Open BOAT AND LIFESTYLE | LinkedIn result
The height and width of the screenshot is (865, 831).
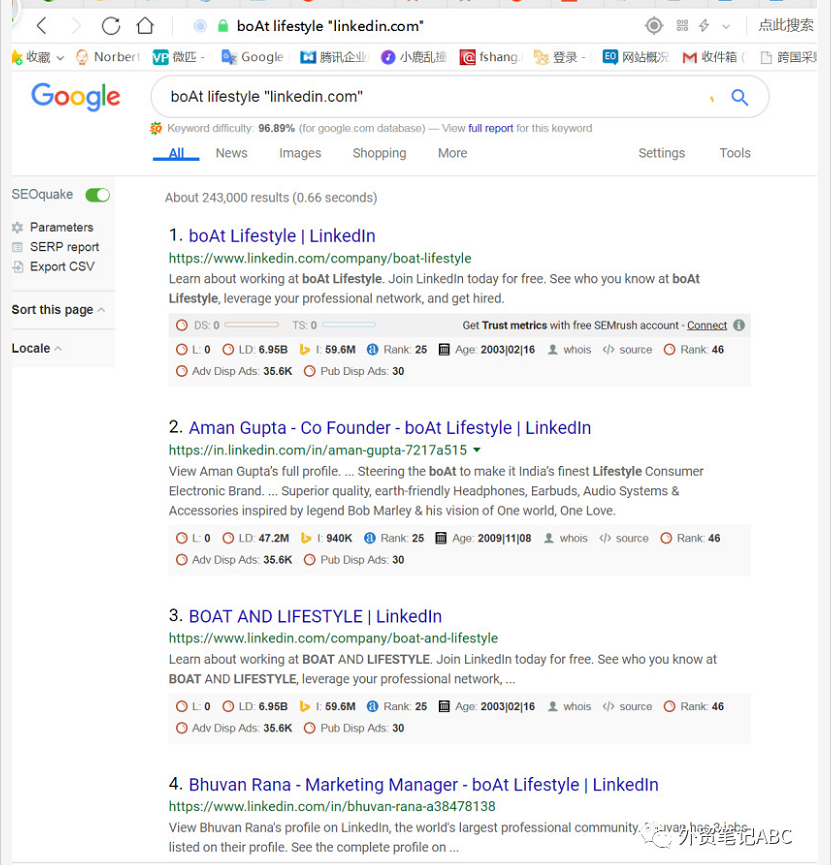pyautogui.click(x=315, y=616)
